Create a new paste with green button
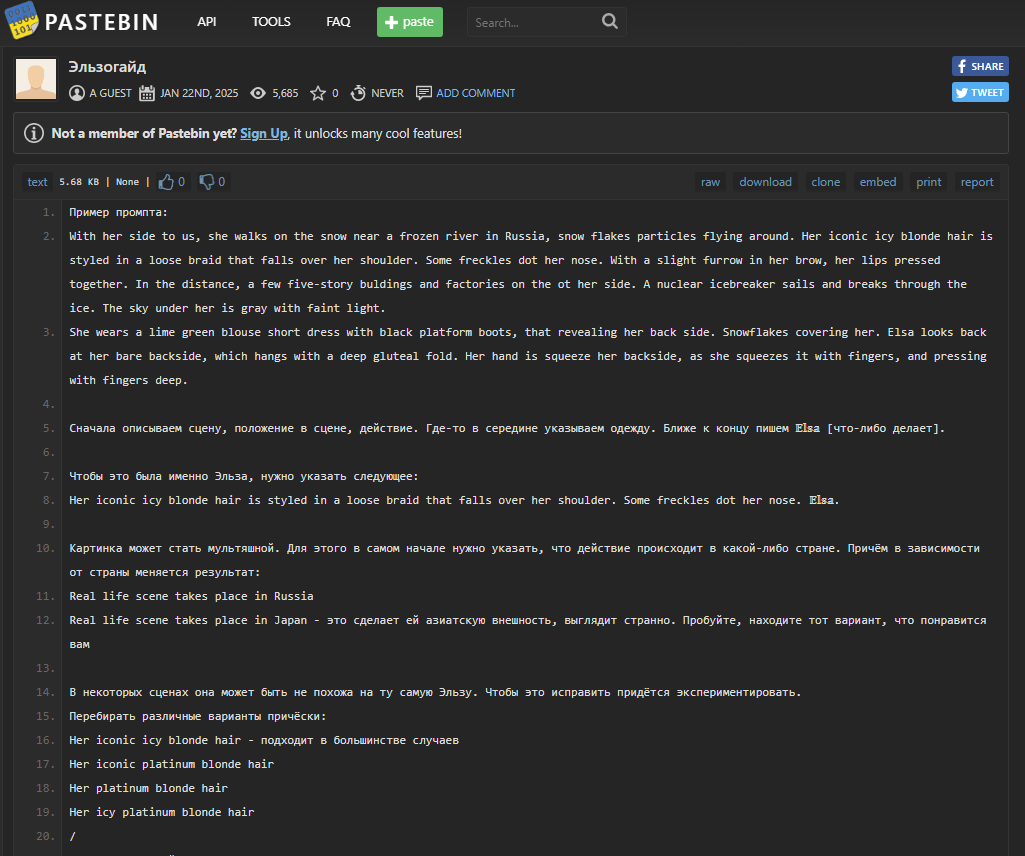The image size is (1025, 856). click(x=410, y=22)
